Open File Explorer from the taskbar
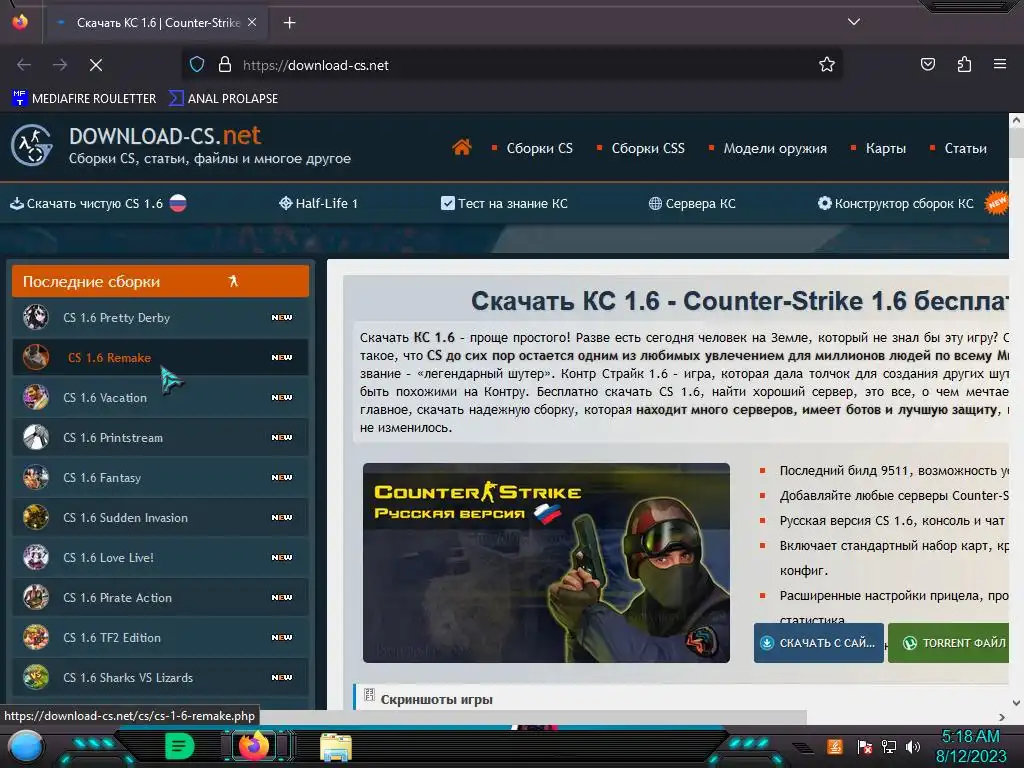The image size is (1024, 768). point(336,746)
